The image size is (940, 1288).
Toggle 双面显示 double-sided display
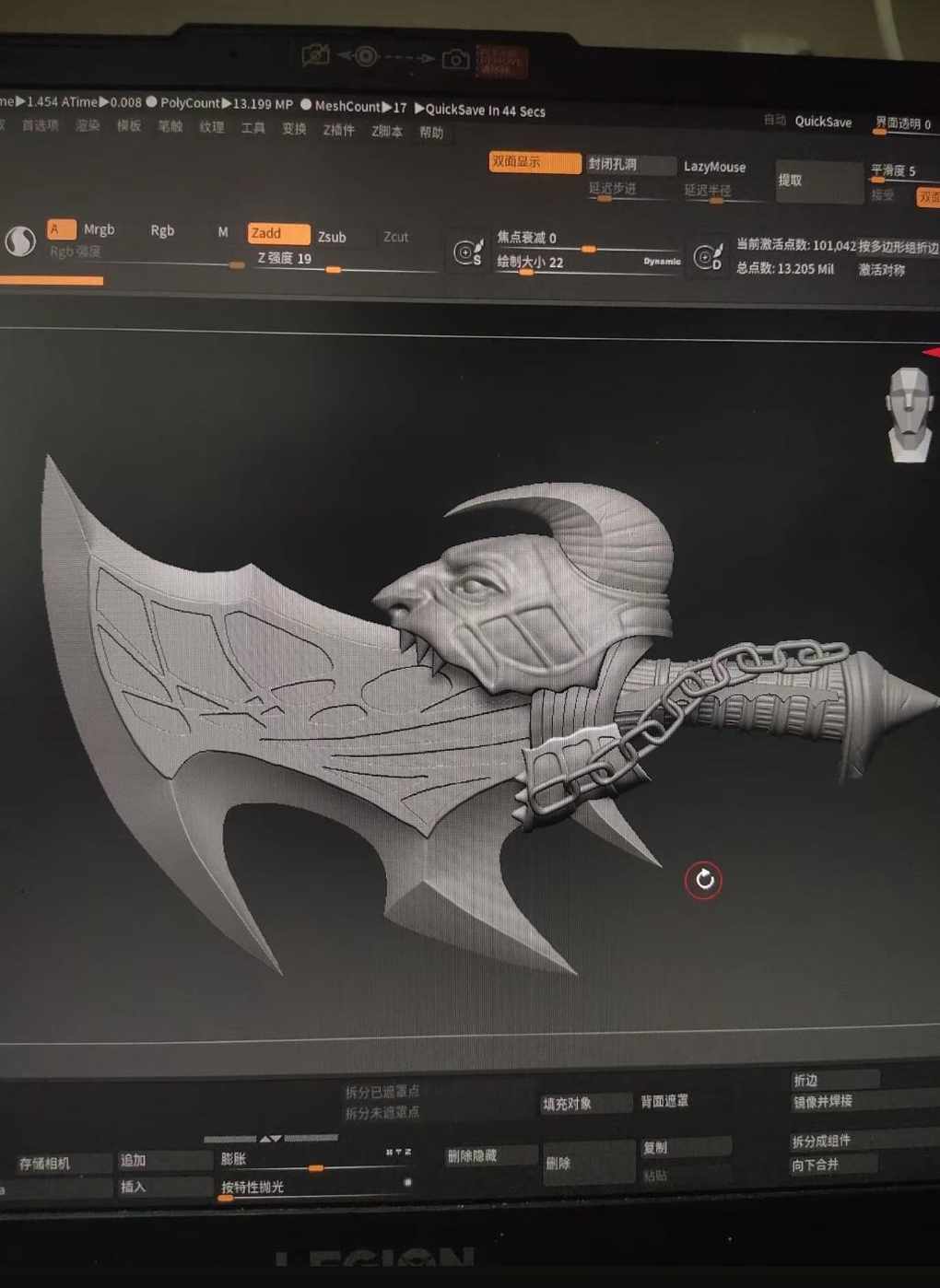tap(535, 162)
